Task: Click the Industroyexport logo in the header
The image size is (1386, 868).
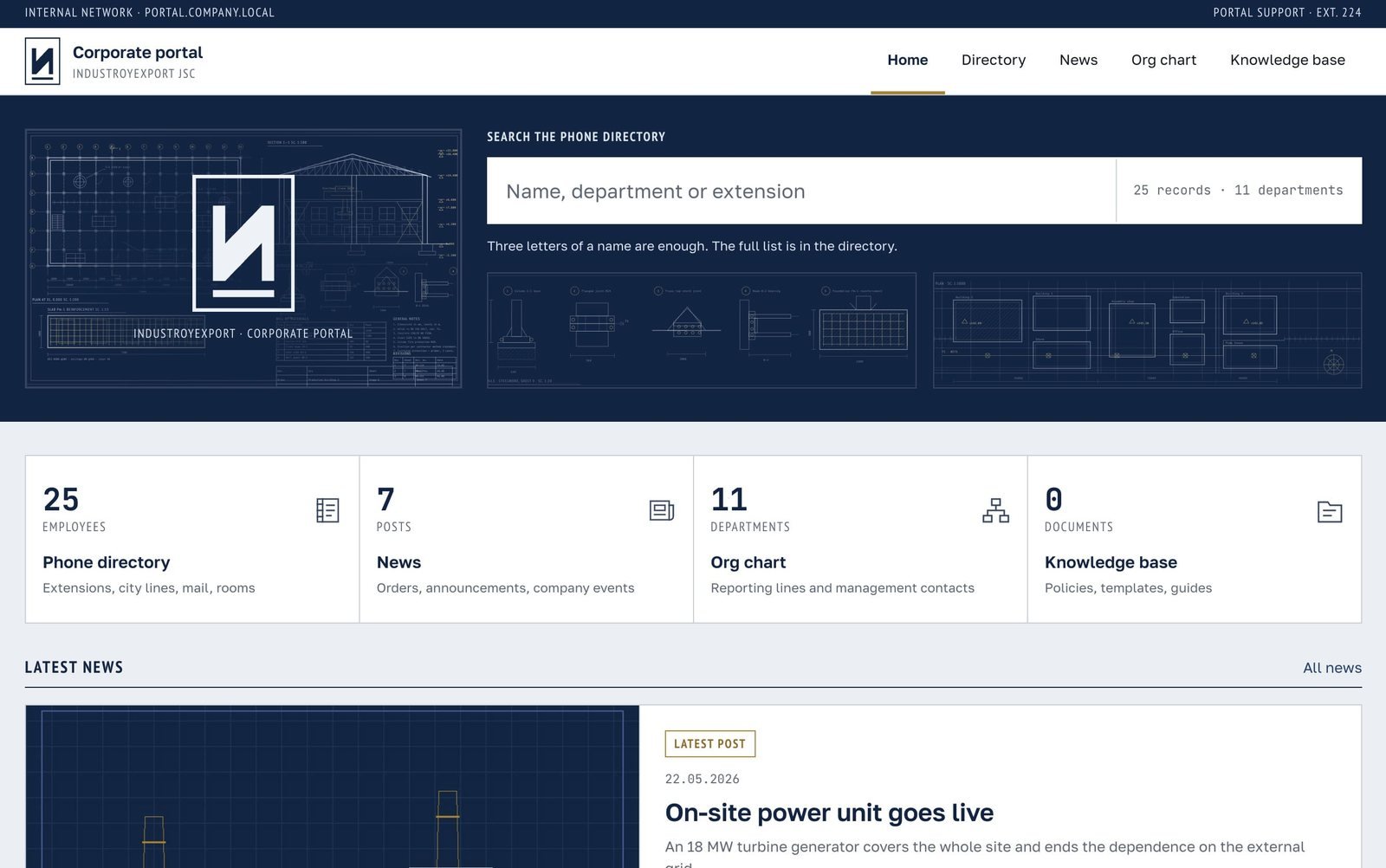Action: 42,62
